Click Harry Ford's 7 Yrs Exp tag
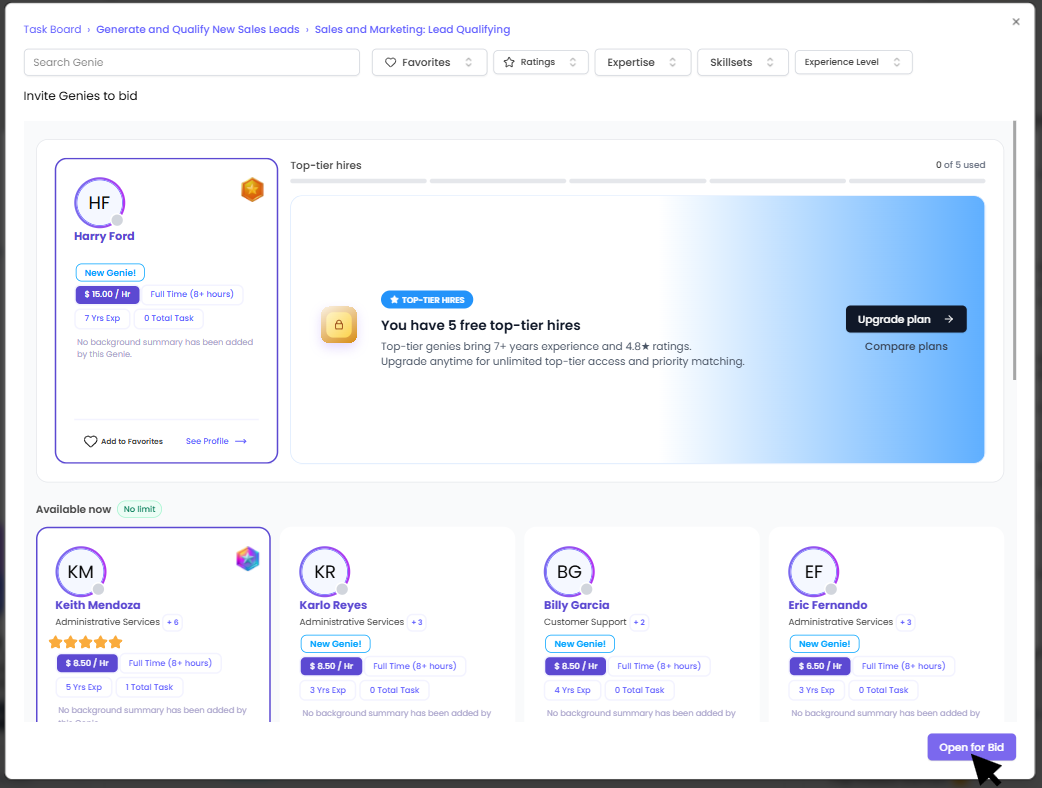Image resolution: width=1042 pixels, height=788 pixels. click(102, 318)
